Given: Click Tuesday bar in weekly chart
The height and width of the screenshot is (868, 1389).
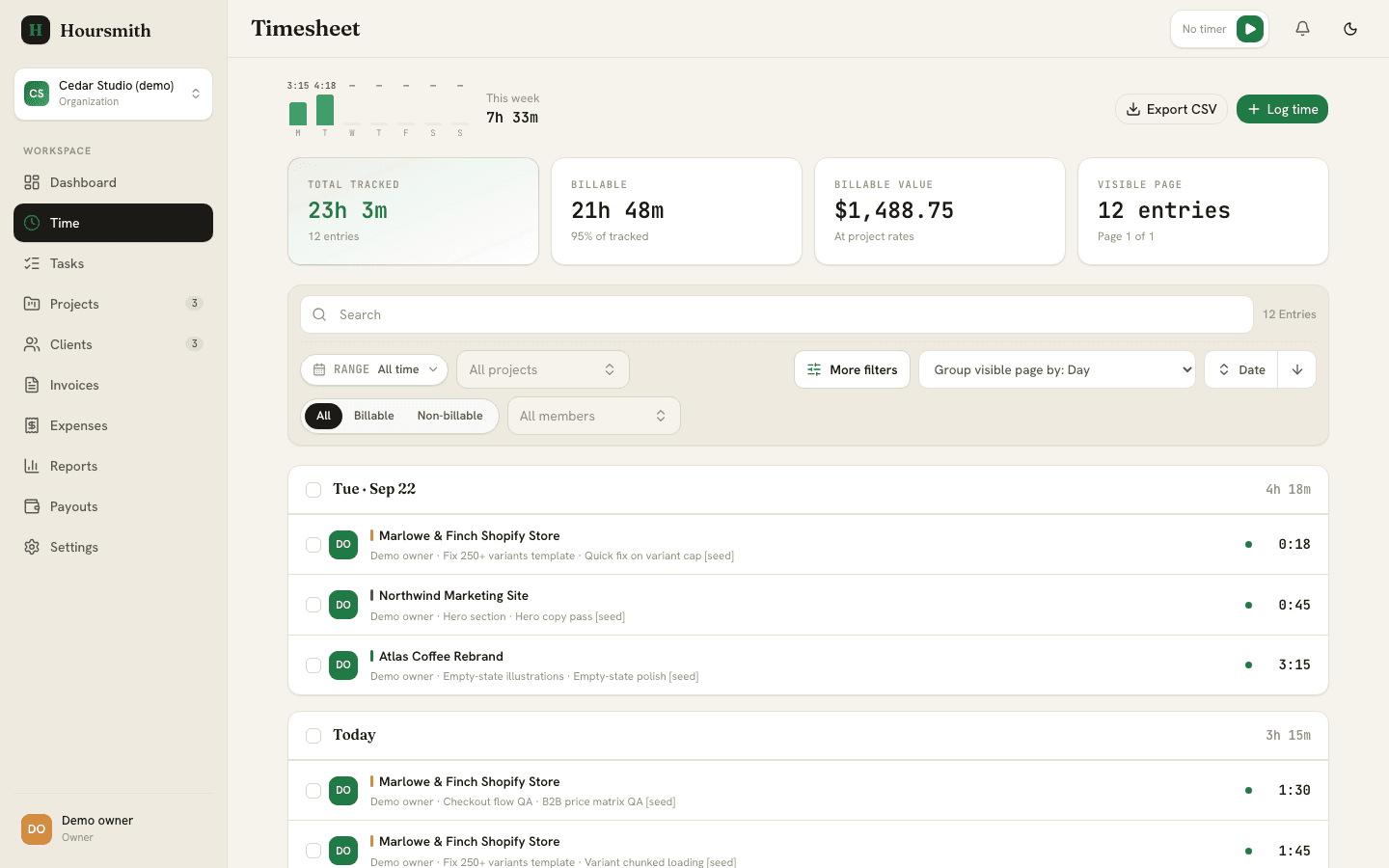Looking at the screenshot, I should [x=325, y=110].
